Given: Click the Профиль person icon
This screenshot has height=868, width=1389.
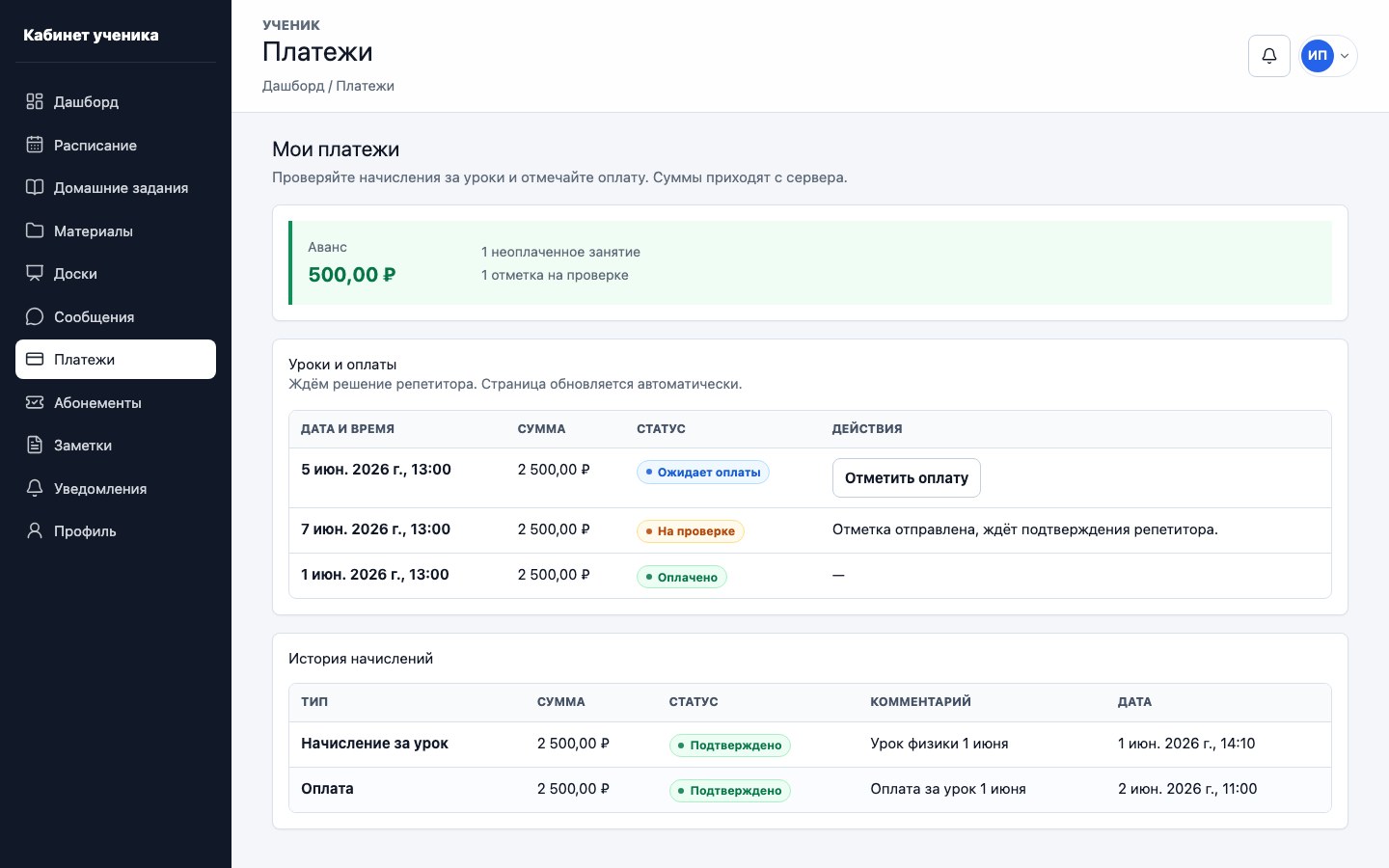Looking at the screenshot, I should (x=35, y=530).
